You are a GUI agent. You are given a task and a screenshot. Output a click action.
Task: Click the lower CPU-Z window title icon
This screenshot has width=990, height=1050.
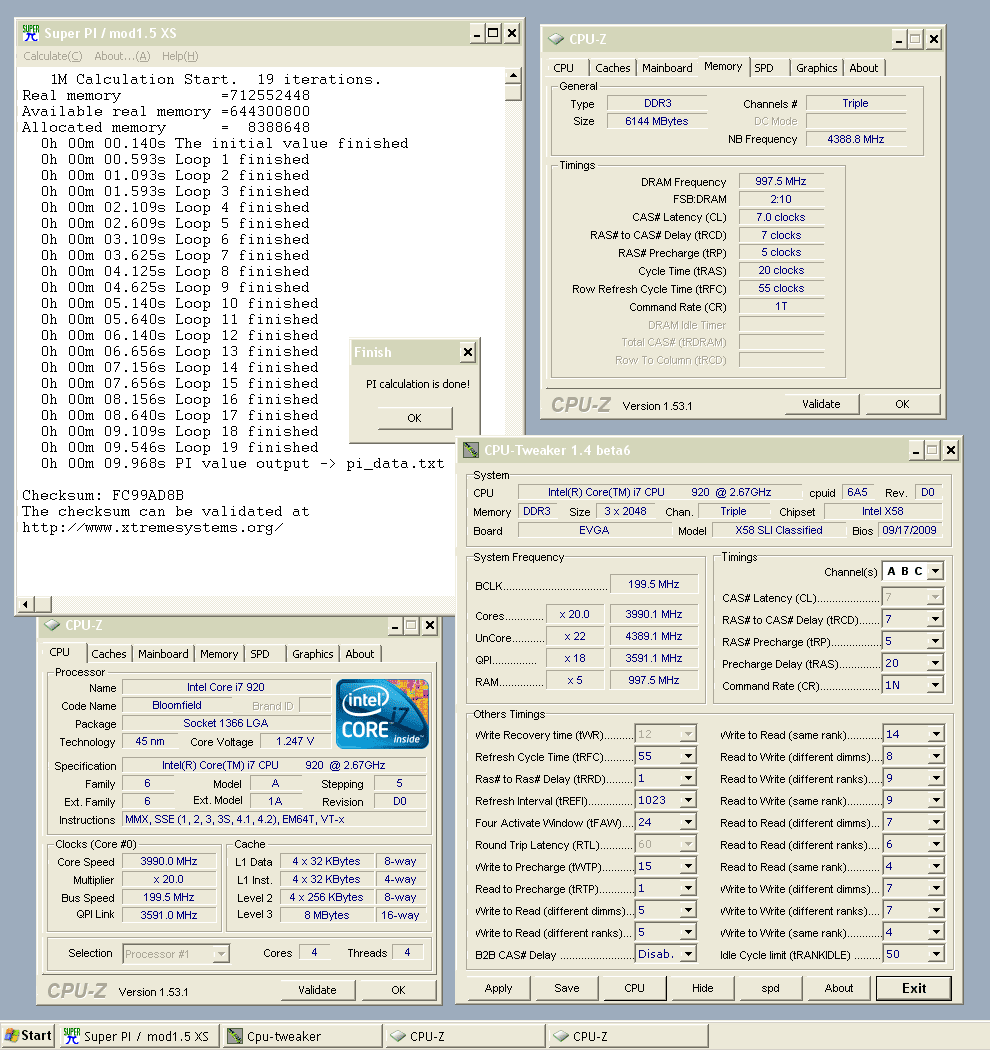52,625
